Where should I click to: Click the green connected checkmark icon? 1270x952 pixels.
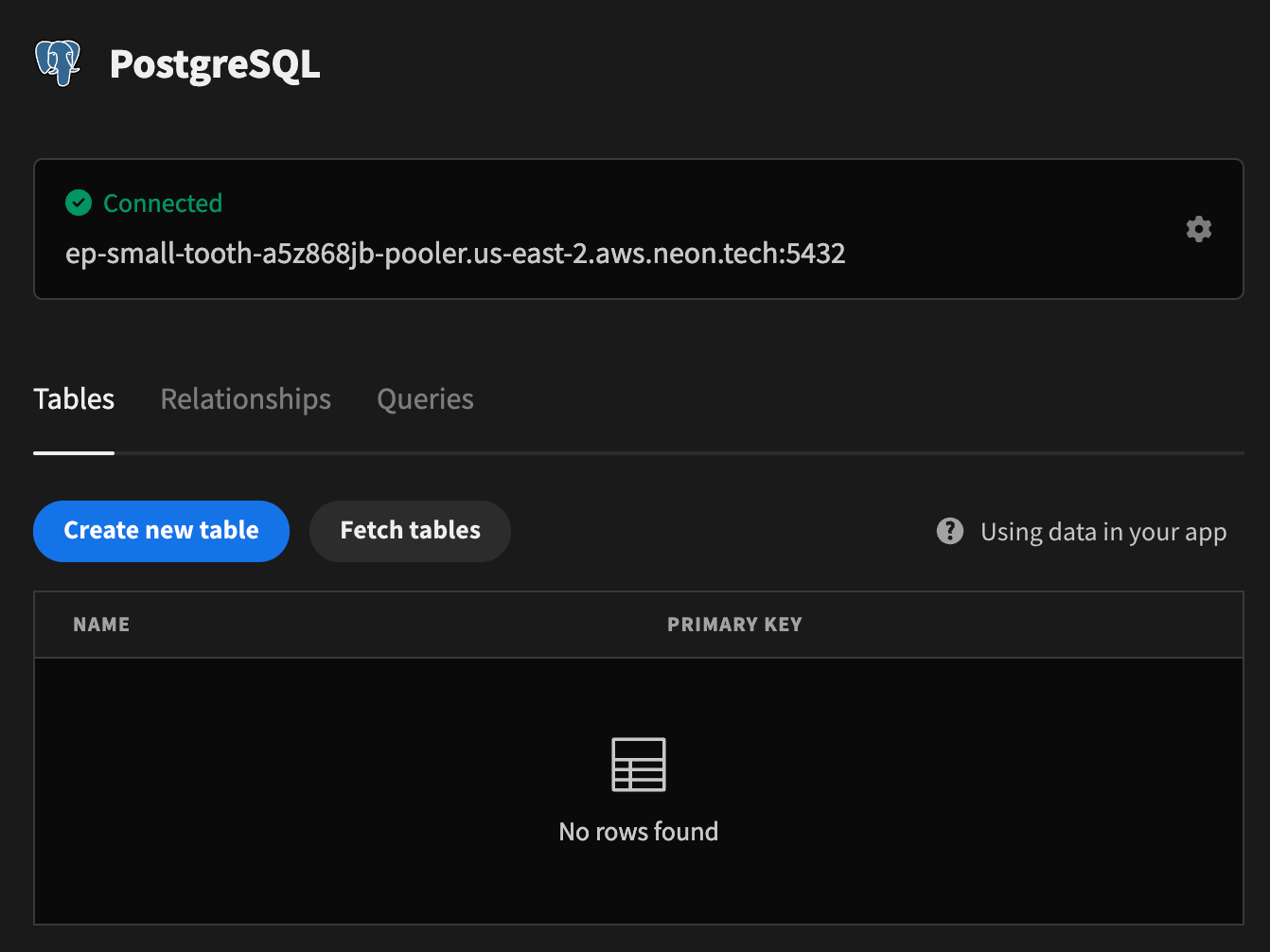click(79, 203)
